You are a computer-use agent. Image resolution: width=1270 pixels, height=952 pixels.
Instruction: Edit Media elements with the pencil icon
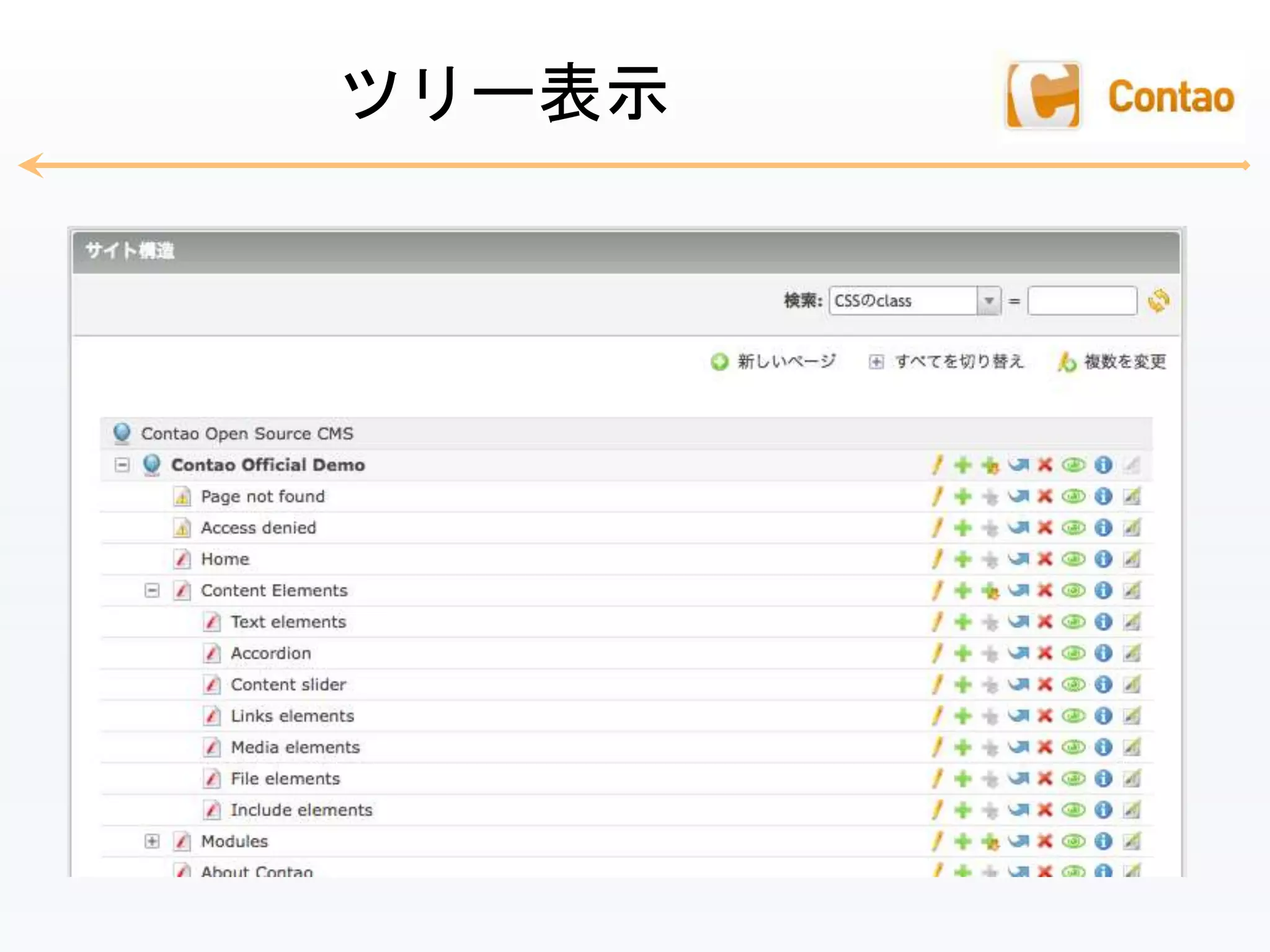pos(937,747)
